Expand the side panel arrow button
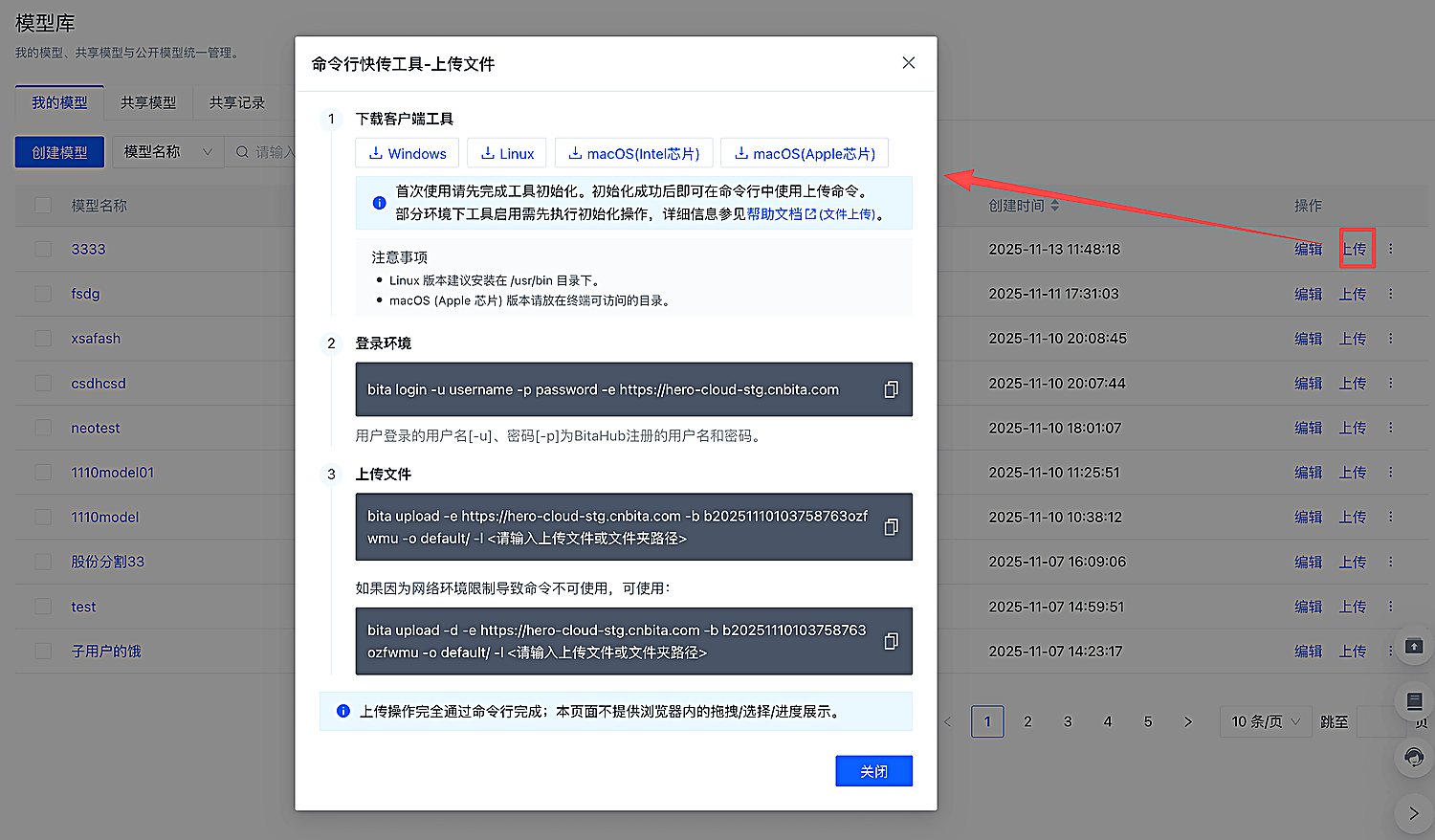 (x=1414, y=813)
